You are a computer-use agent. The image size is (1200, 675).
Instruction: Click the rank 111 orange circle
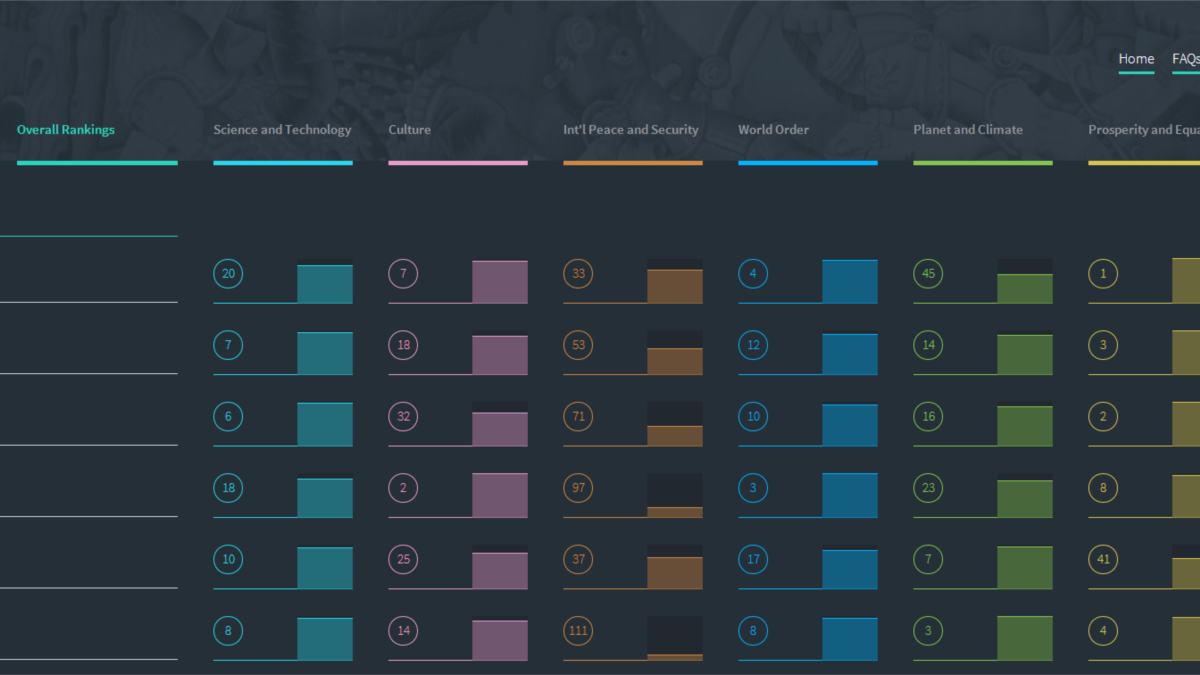(x=578, y=631)
